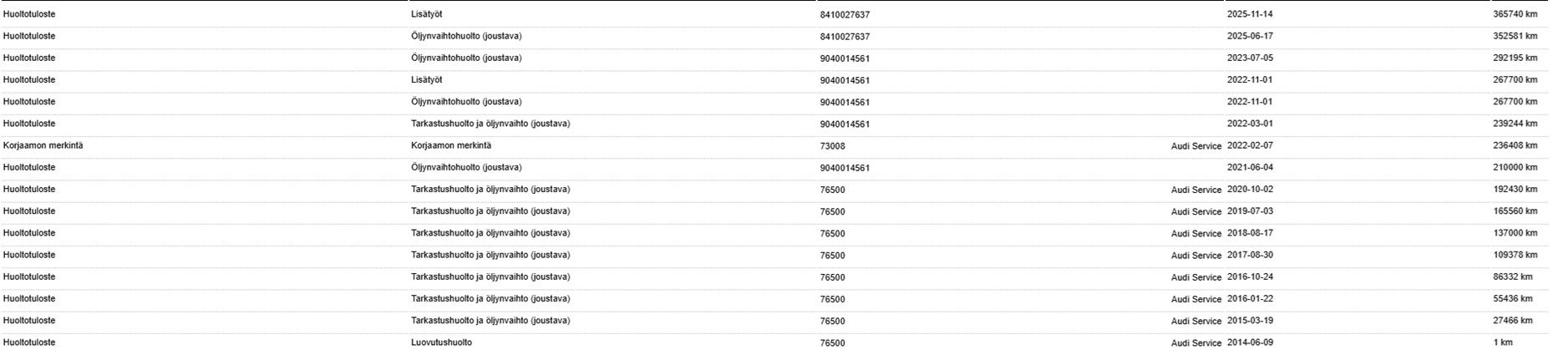Click the date 2018-08-17
Viewport: 1568px width, 355px height.
click(x=1250, y=233)
